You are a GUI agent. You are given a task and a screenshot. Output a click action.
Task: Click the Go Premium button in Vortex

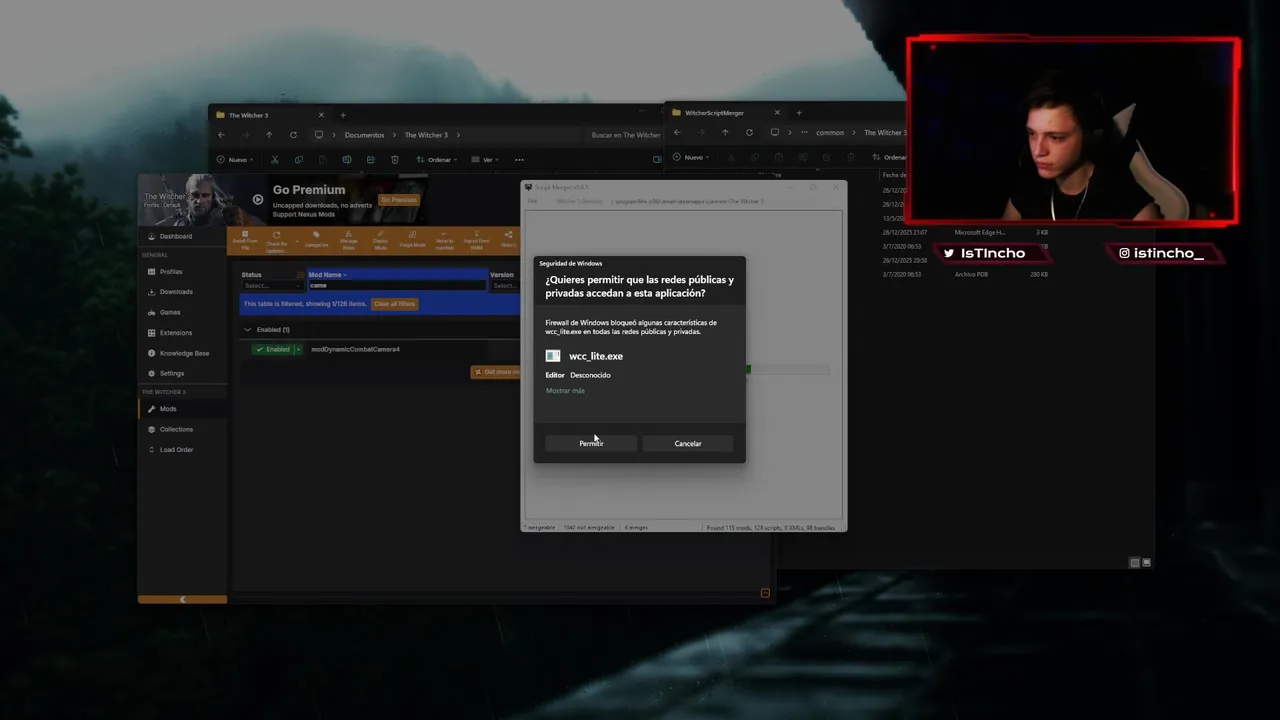tap(398, 200)
